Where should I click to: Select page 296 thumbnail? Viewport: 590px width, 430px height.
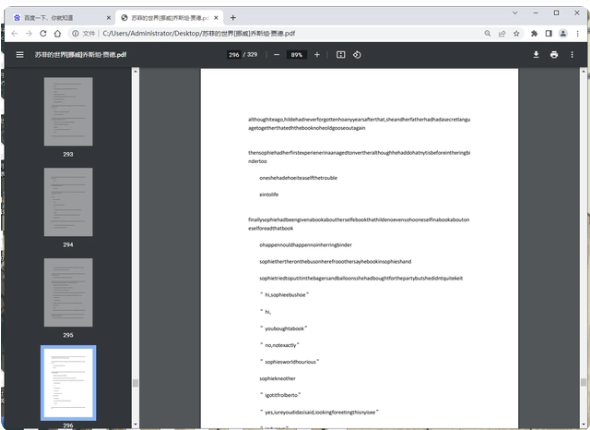point(68,383)
